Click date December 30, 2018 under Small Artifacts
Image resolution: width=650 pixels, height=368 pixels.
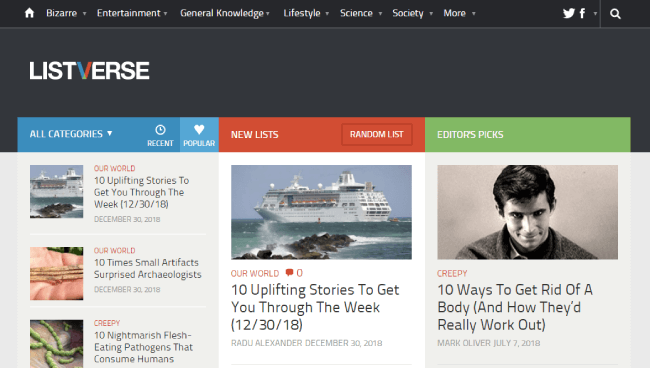tap(127, 290)
